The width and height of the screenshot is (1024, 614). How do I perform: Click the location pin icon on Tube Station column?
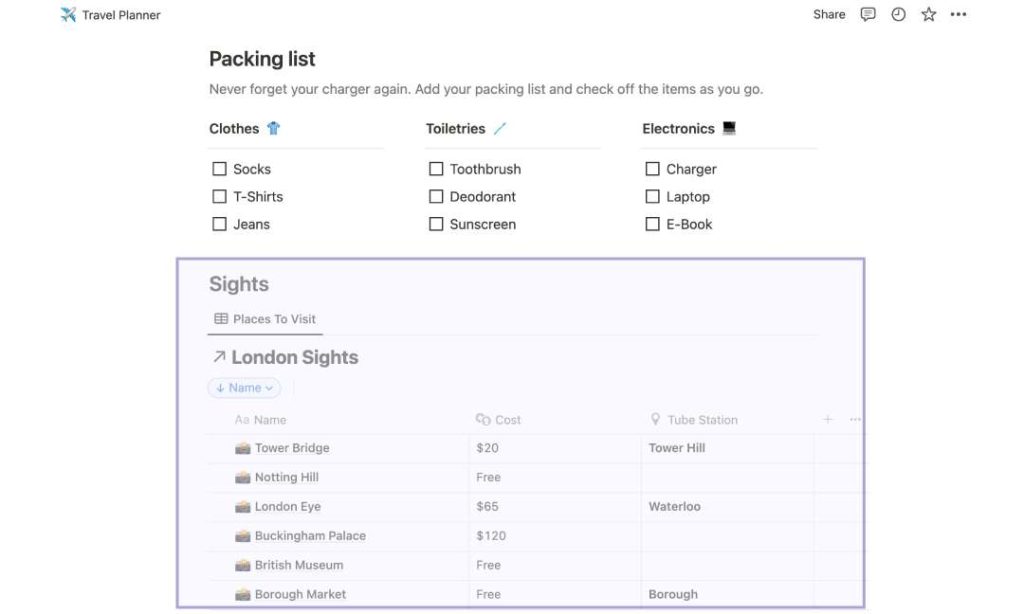click(655, 419)
